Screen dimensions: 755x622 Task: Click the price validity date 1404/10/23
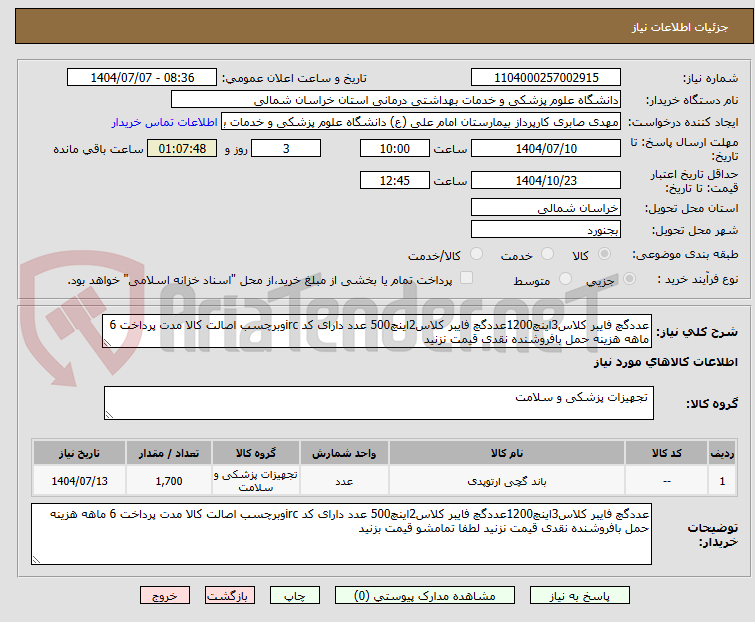546,181
